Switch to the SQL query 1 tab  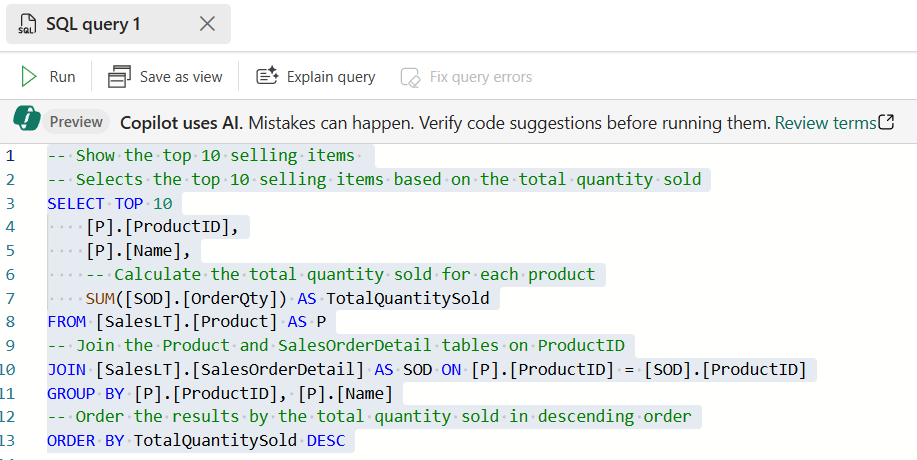click(x=93, y=24)
